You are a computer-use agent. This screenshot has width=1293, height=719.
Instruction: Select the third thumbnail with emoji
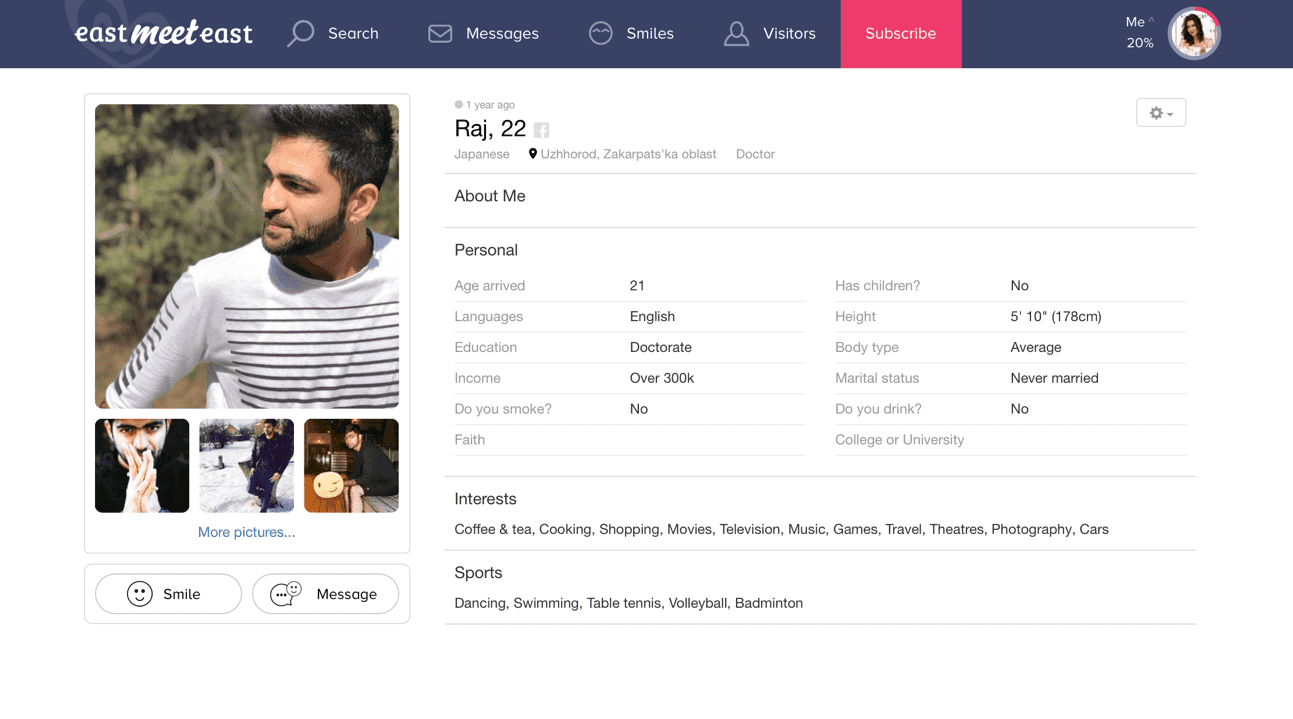click(x=351, y=466)
